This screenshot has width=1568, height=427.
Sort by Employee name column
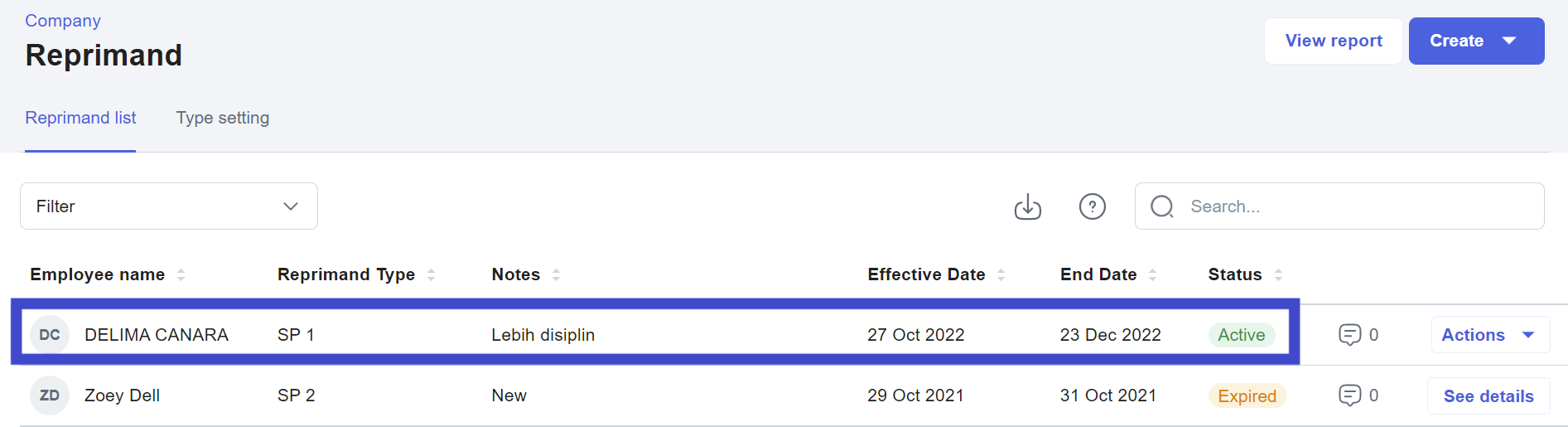181,275
